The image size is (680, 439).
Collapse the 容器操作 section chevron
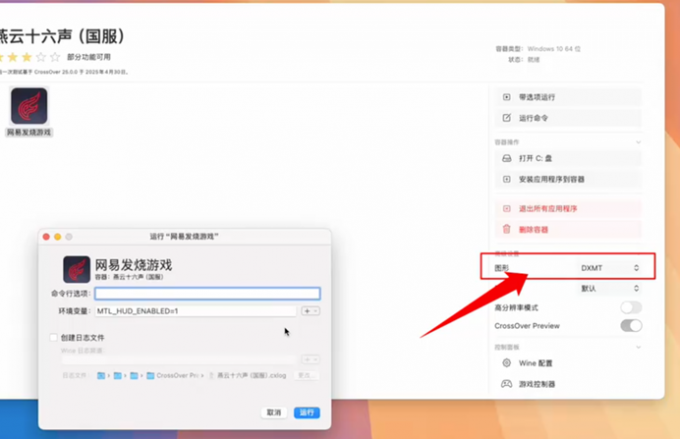click(x=638, y=142)
